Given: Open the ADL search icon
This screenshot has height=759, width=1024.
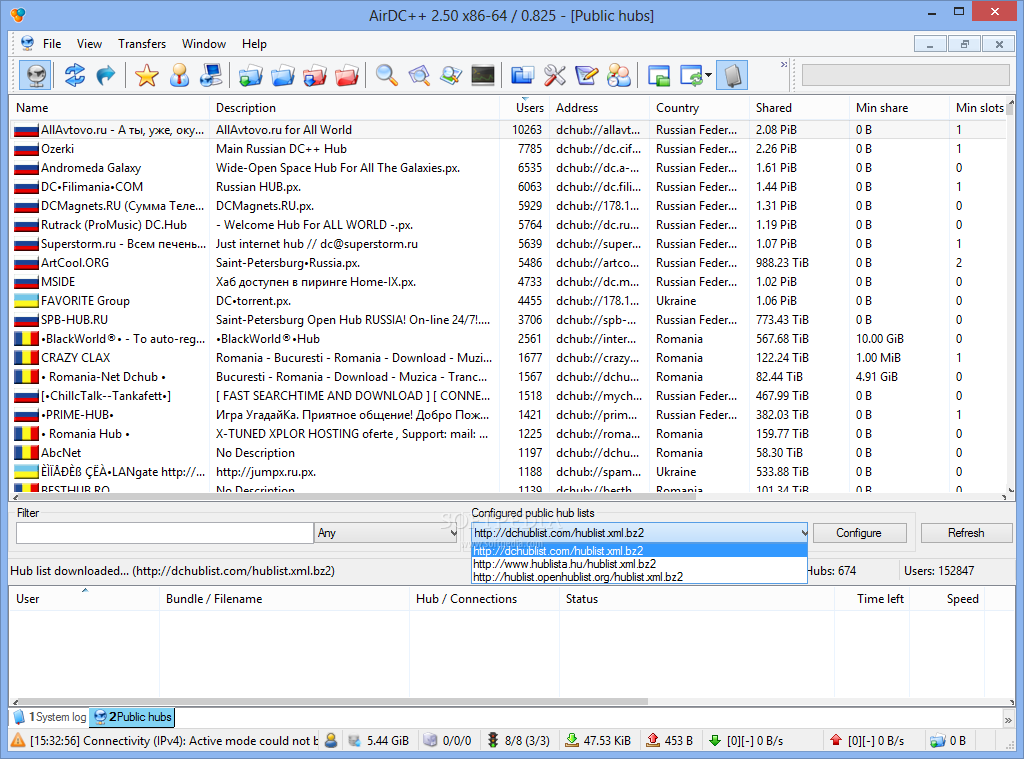Looking at the screenshot, I should (419, 75).
